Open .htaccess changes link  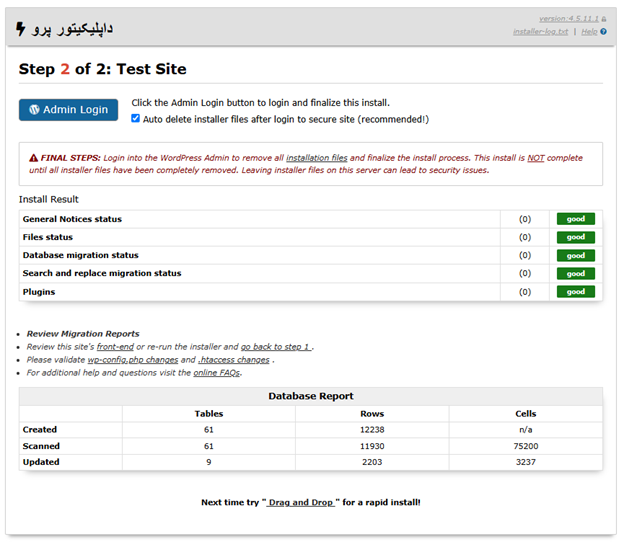234,360
